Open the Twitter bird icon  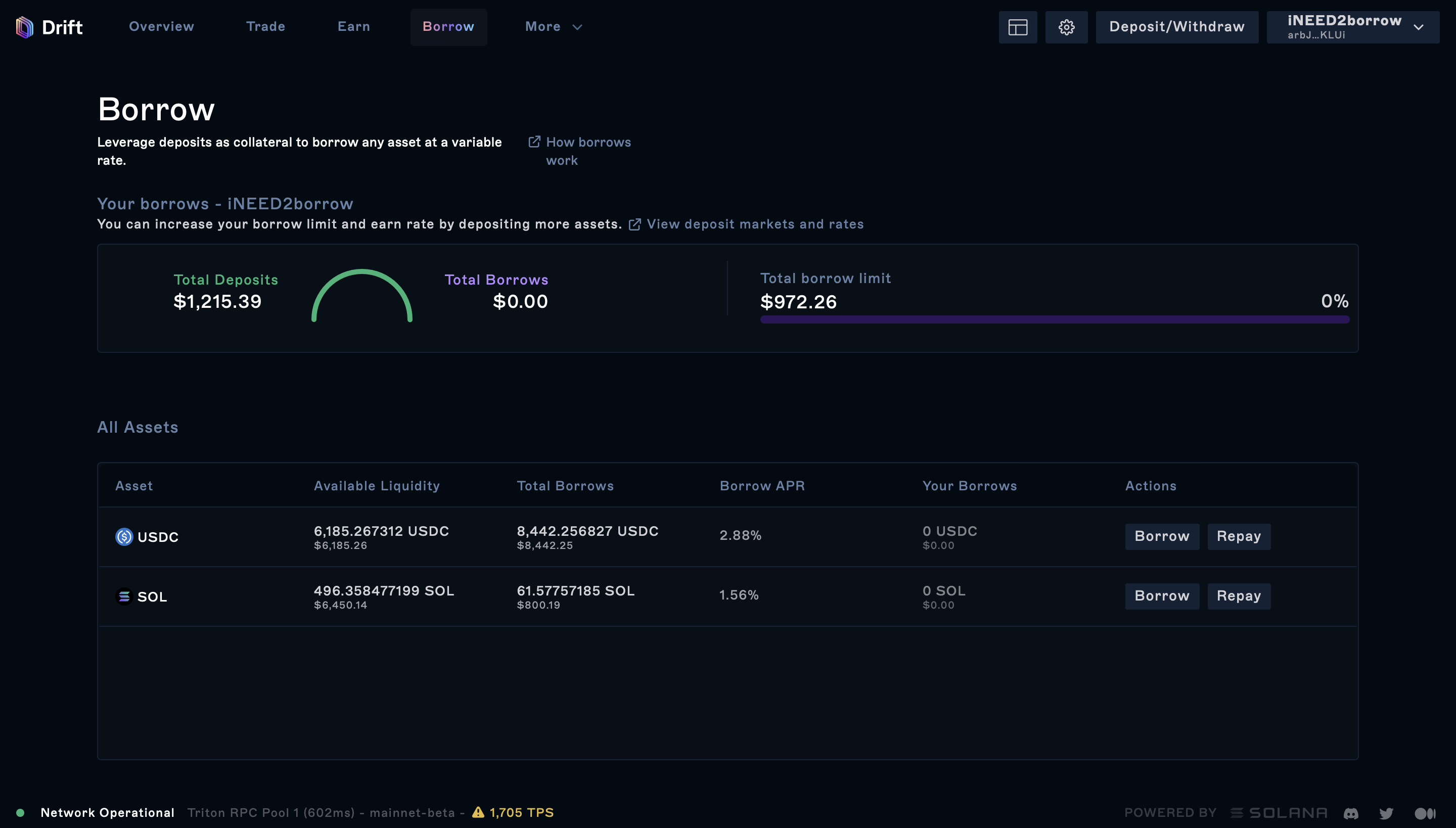point(1387,813)
